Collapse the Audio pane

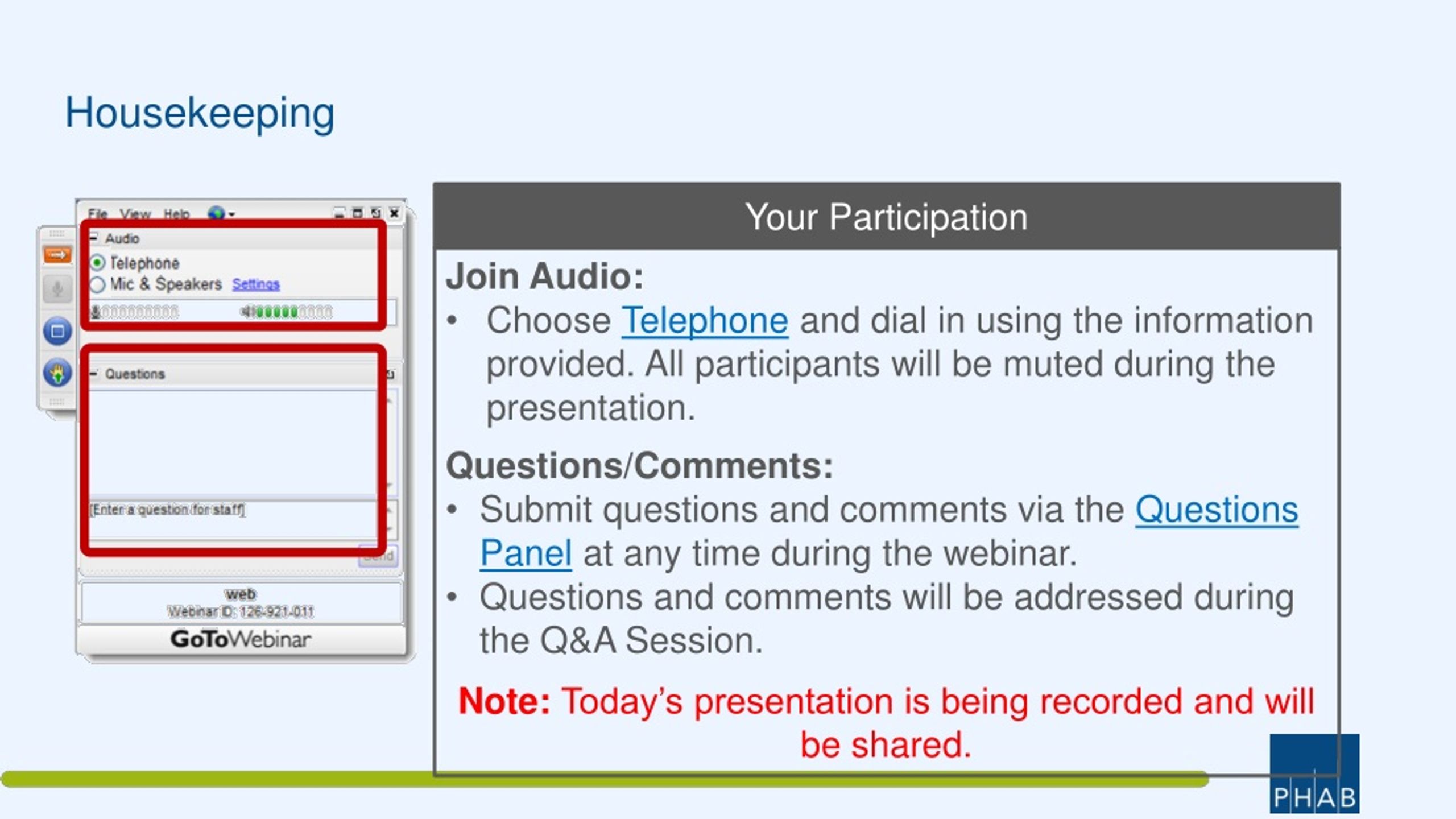click(93, 238)
